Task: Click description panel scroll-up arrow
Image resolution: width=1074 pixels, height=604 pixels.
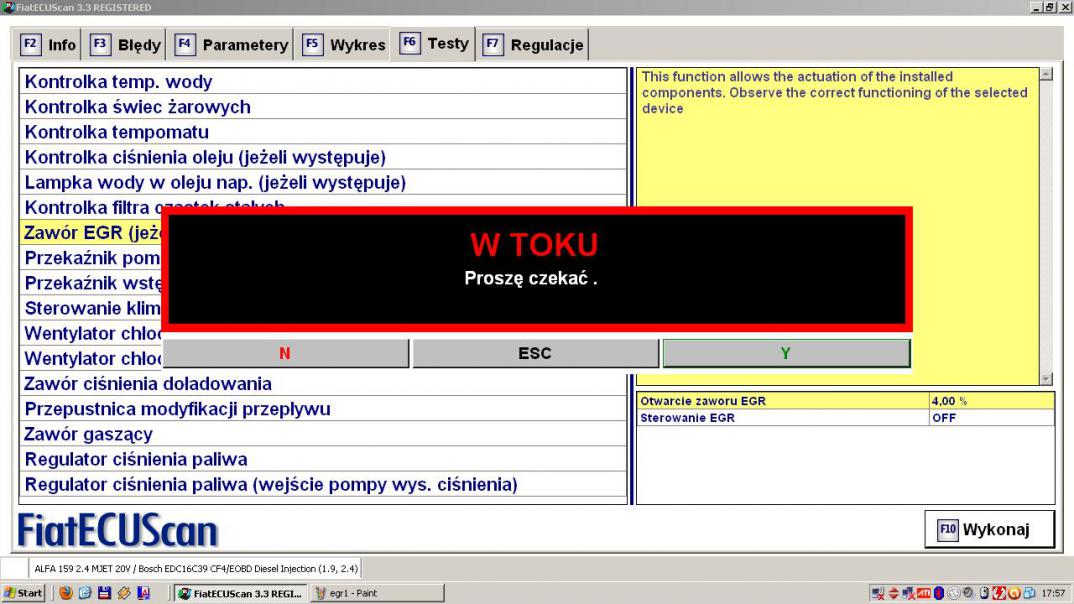Action: coord(1046,74)
